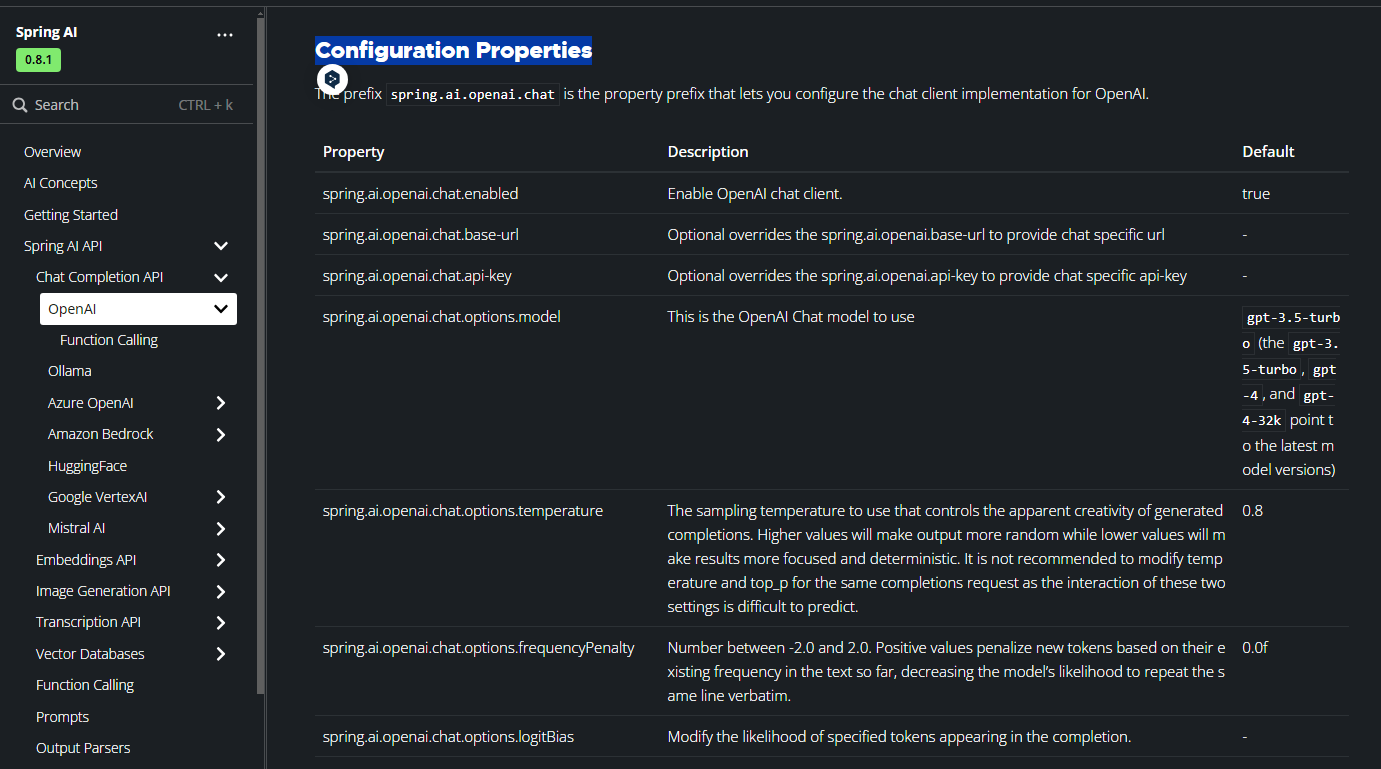Expand the Google VertexAI section
The height and width of the screenshot is (769, 1381).
tap(221, 497)
